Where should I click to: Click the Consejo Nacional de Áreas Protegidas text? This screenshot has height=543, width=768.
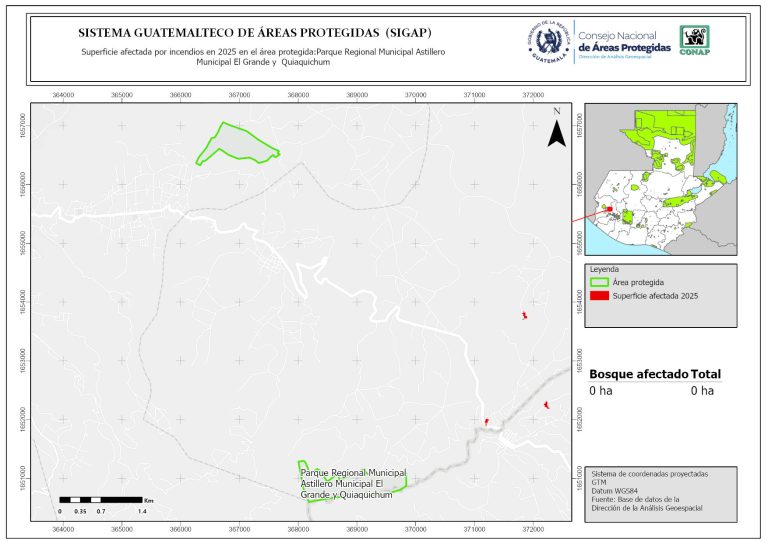(x=624, y=41)
